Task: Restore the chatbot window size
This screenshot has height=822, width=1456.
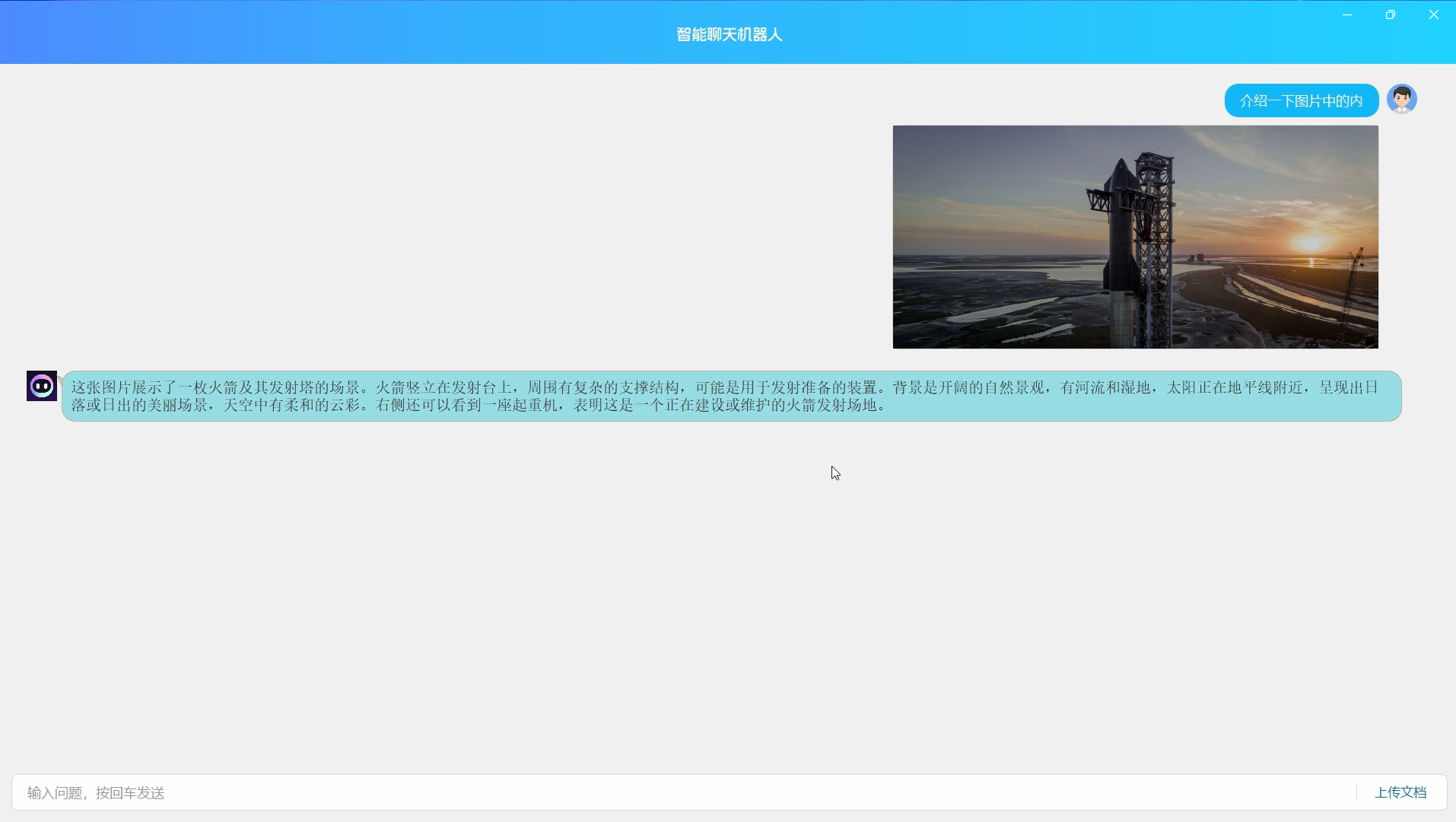Action: (1391, 14)
